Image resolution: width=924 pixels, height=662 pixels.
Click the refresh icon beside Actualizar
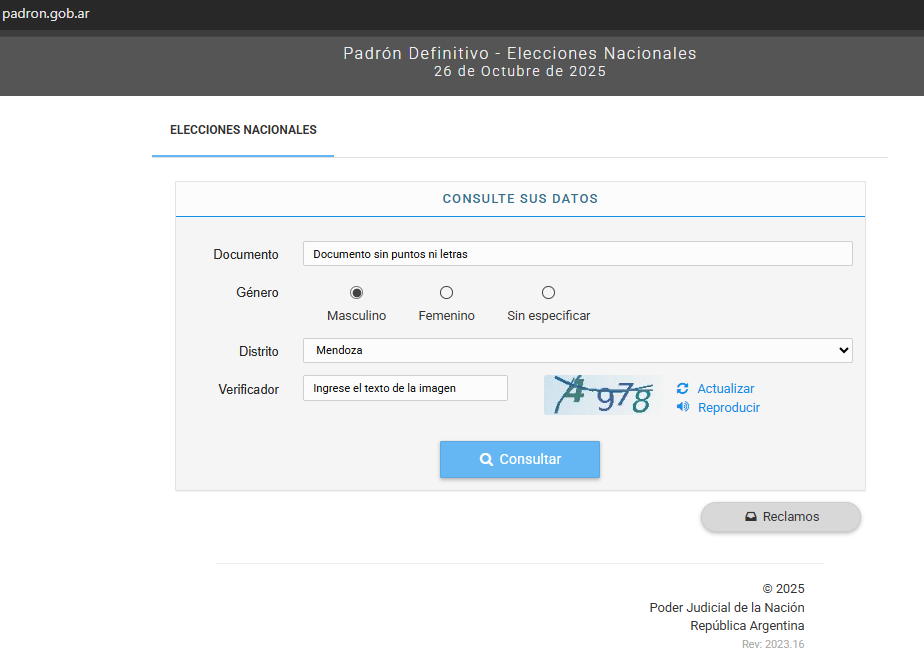click(x=682, y=389)
